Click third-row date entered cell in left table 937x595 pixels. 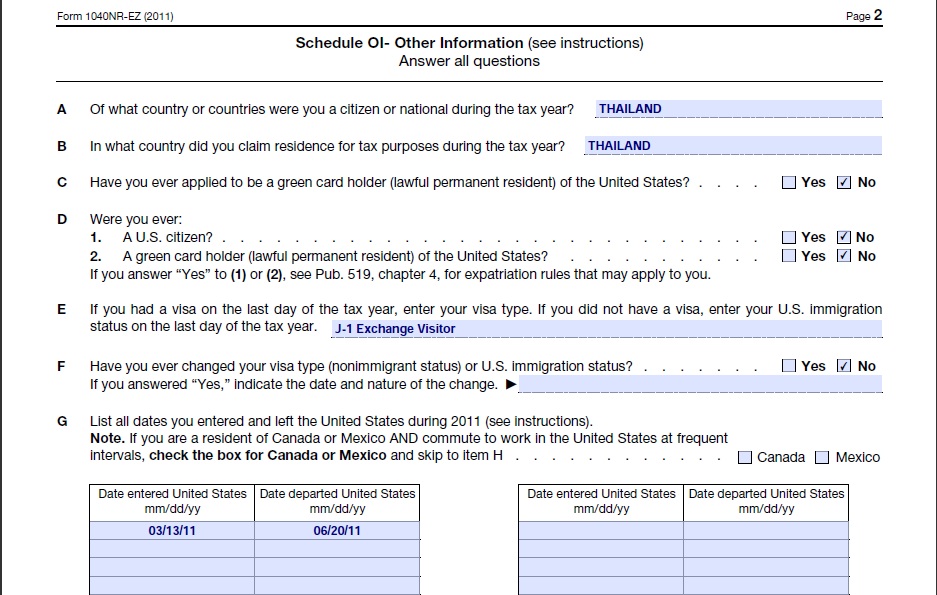point(172,568)
